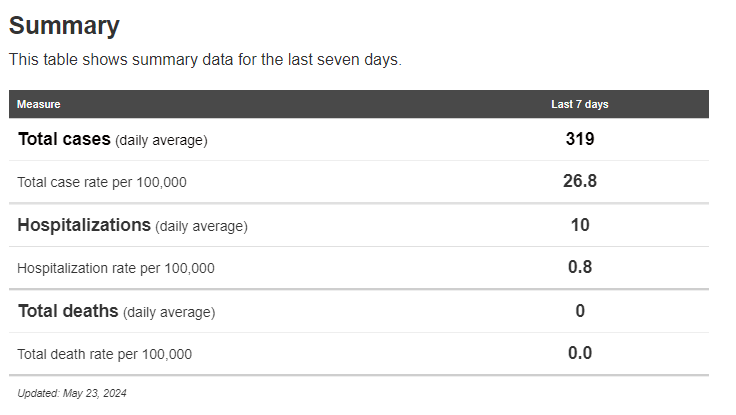Select the Measure column header
The image size is (736, 415).
(x=39, y=104)
